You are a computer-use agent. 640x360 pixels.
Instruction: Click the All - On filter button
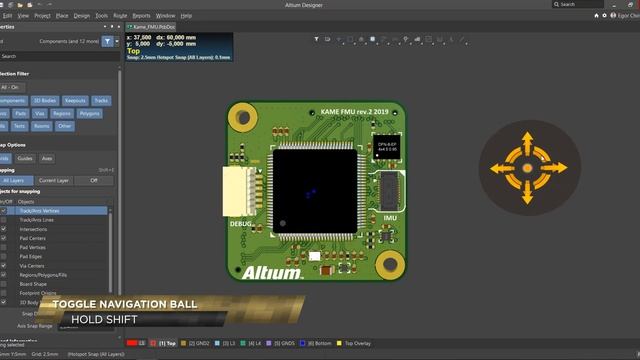coord(10,87)
